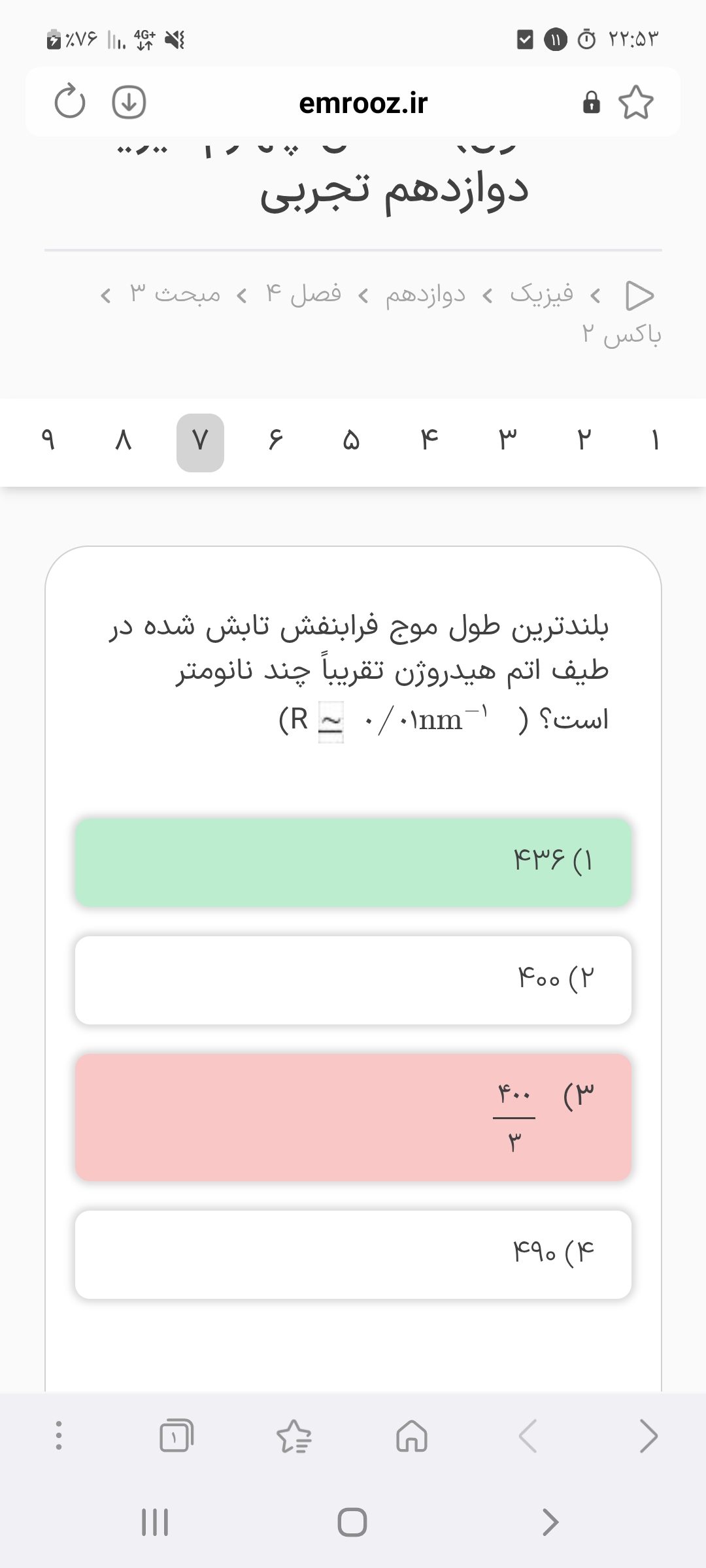Select answer option 2) ۴۰۰
Screen dimensions: 706x1568
[x=353, y=980]
